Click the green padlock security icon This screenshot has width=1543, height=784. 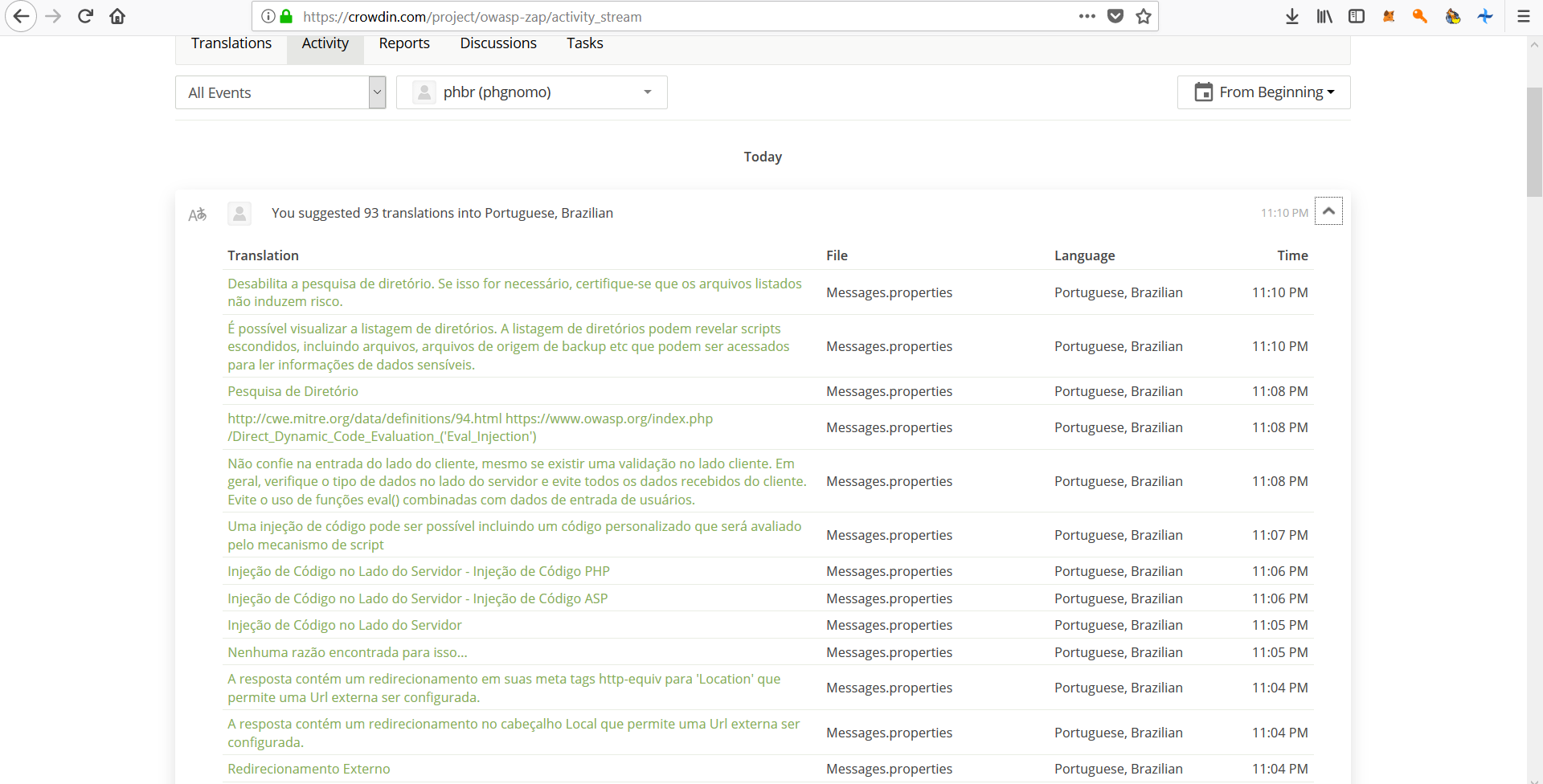pos(286,16)
